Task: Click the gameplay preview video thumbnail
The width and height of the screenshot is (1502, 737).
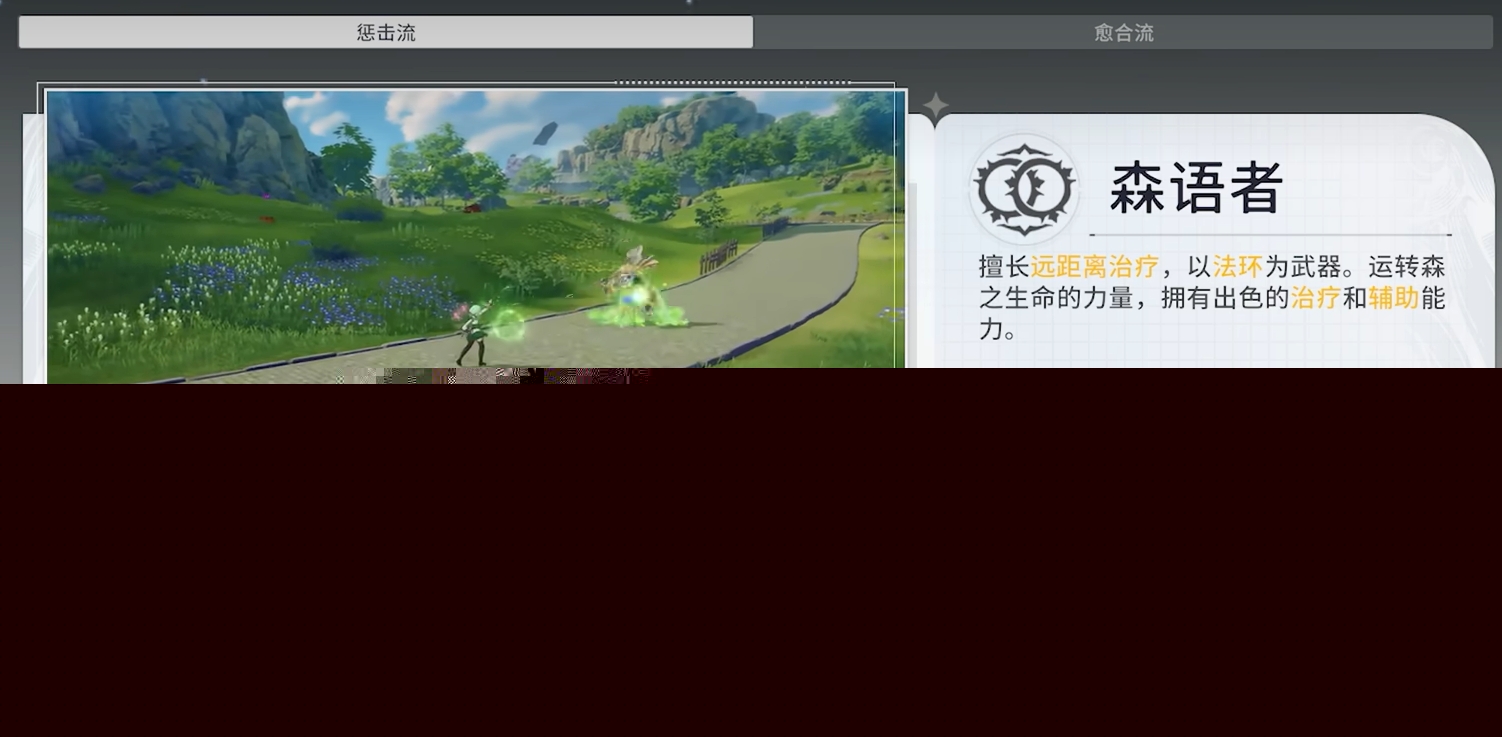Action: click(x=476, y=237)
